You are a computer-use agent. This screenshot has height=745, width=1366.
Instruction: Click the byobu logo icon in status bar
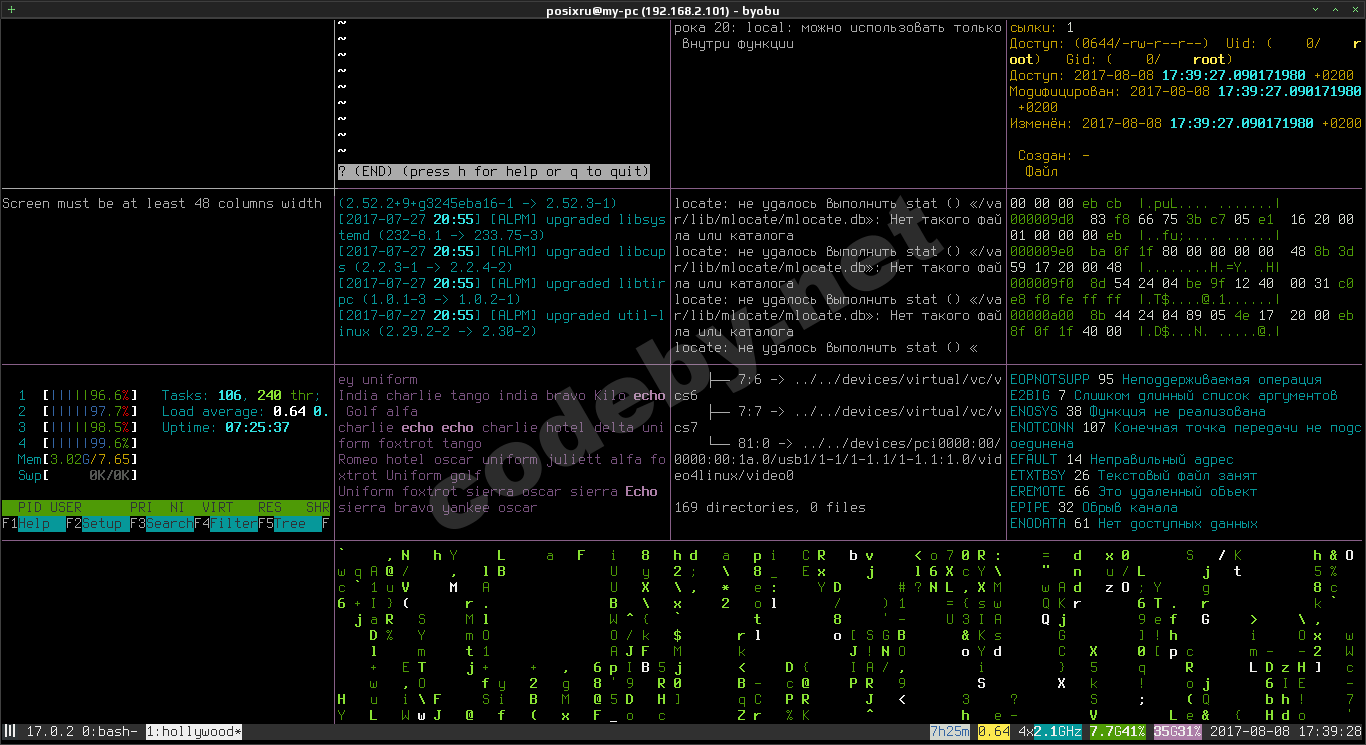11,732
